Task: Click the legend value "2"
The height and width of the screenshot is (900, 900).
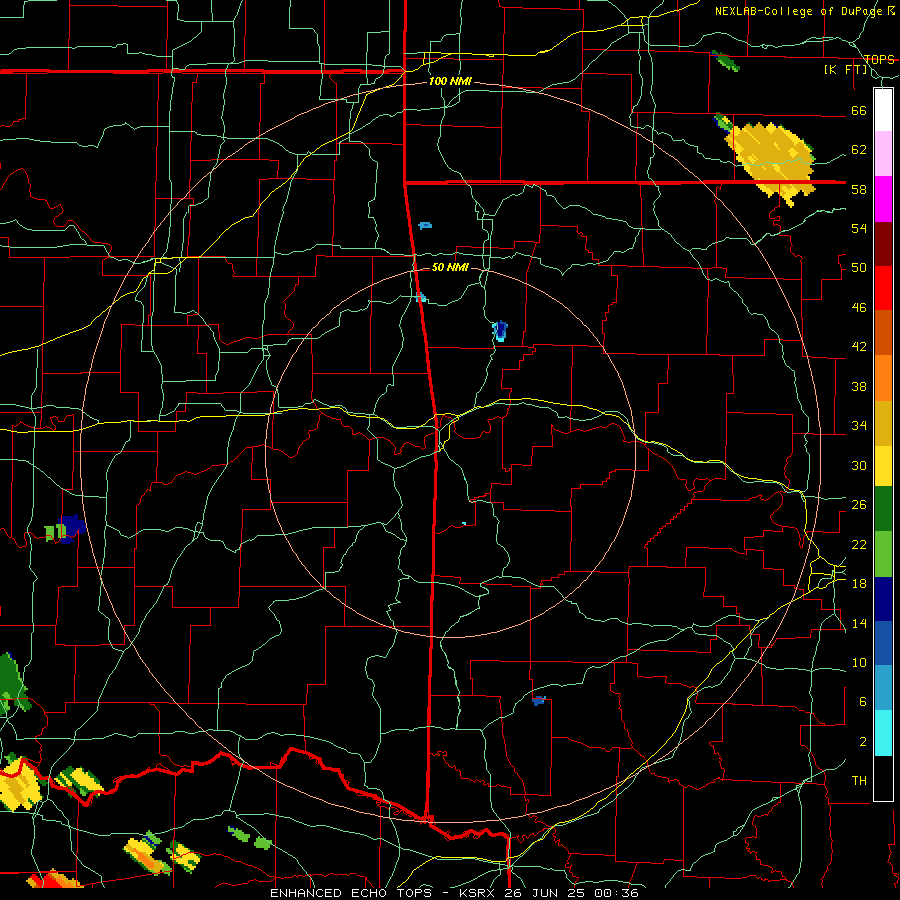Action: click(x=862, y=742)
